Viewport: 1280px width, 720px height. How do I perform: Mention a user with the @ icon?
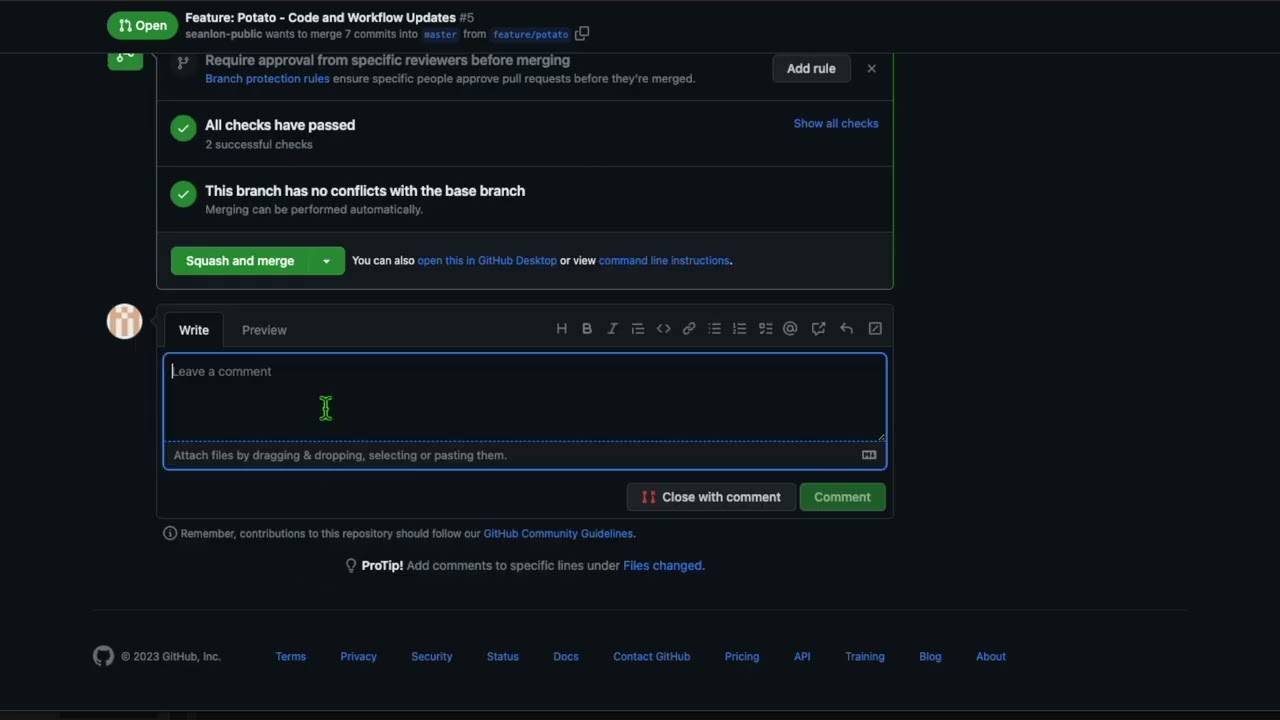coord(790,329)
